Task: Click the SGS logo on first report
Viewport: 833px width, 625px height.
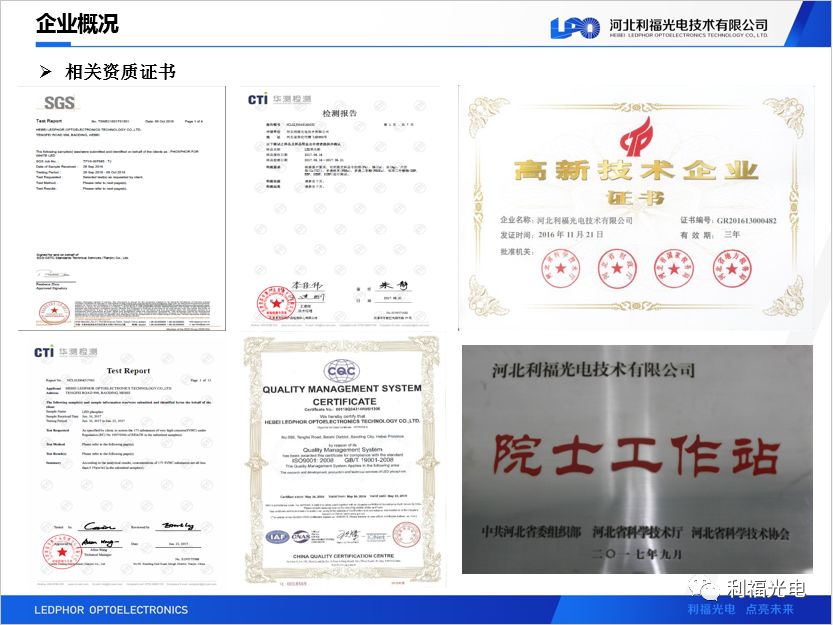Action: click(59, 101)
